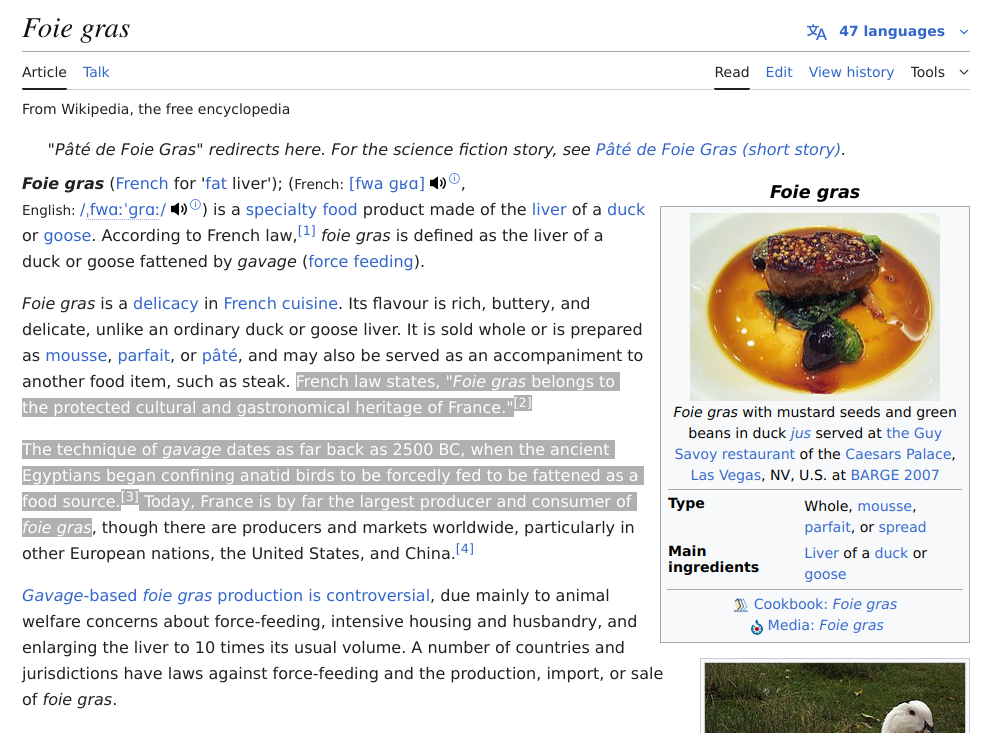Image resolution: width=994 pixels, height=733 pixels.
Task: Follow the Gavage-based foie gras controversial link
Action: 226,595
